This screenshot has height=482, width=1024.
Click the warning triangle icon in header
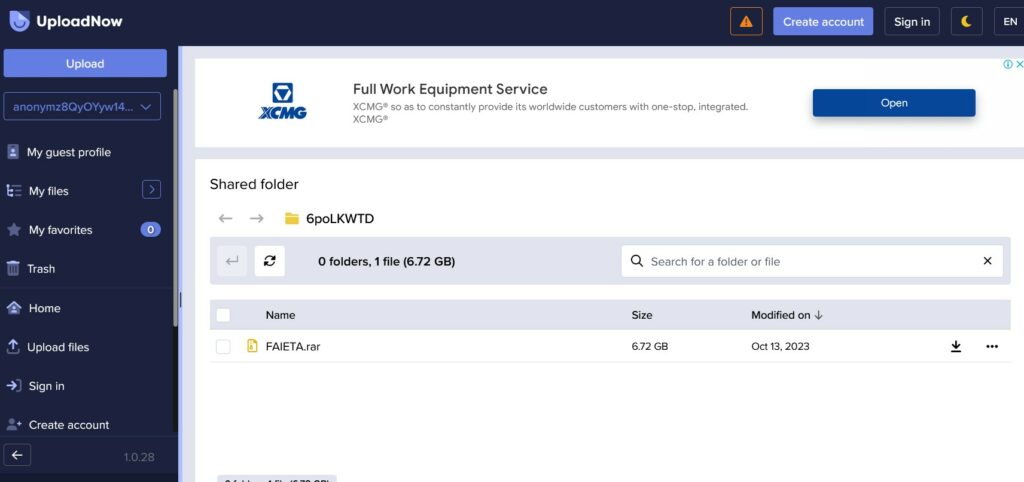click(746, 22)
